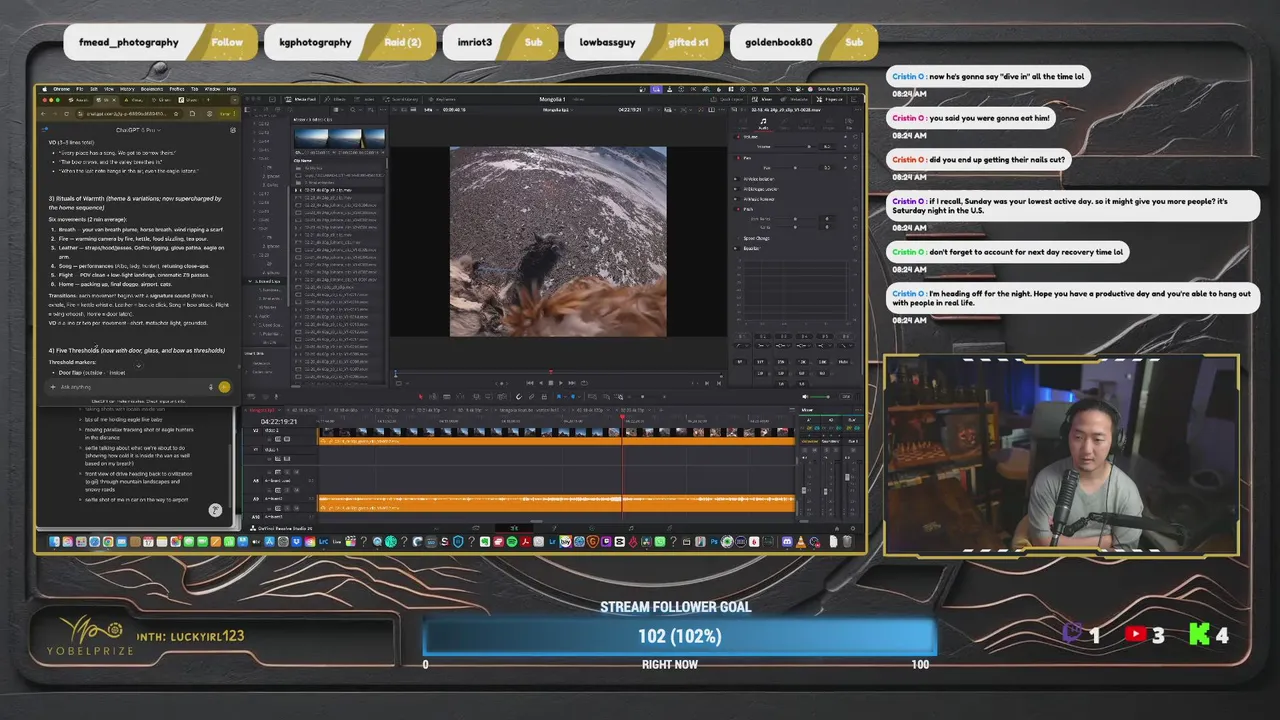Select the Audio tab in the Inspector
The height and width of the screenshot is (720, 1280).
763,124
